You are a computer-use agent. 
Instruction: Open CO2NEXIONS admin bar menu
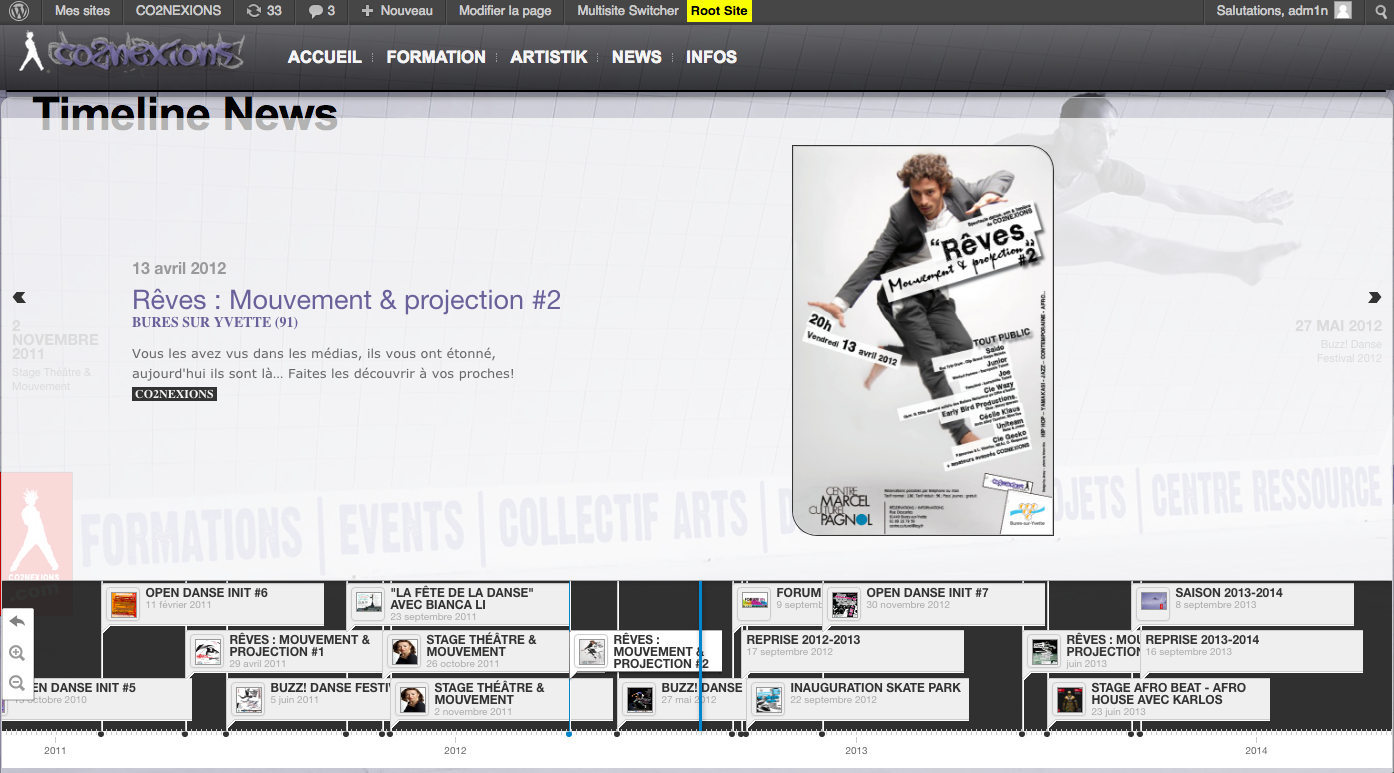click(x=178, y=11)
